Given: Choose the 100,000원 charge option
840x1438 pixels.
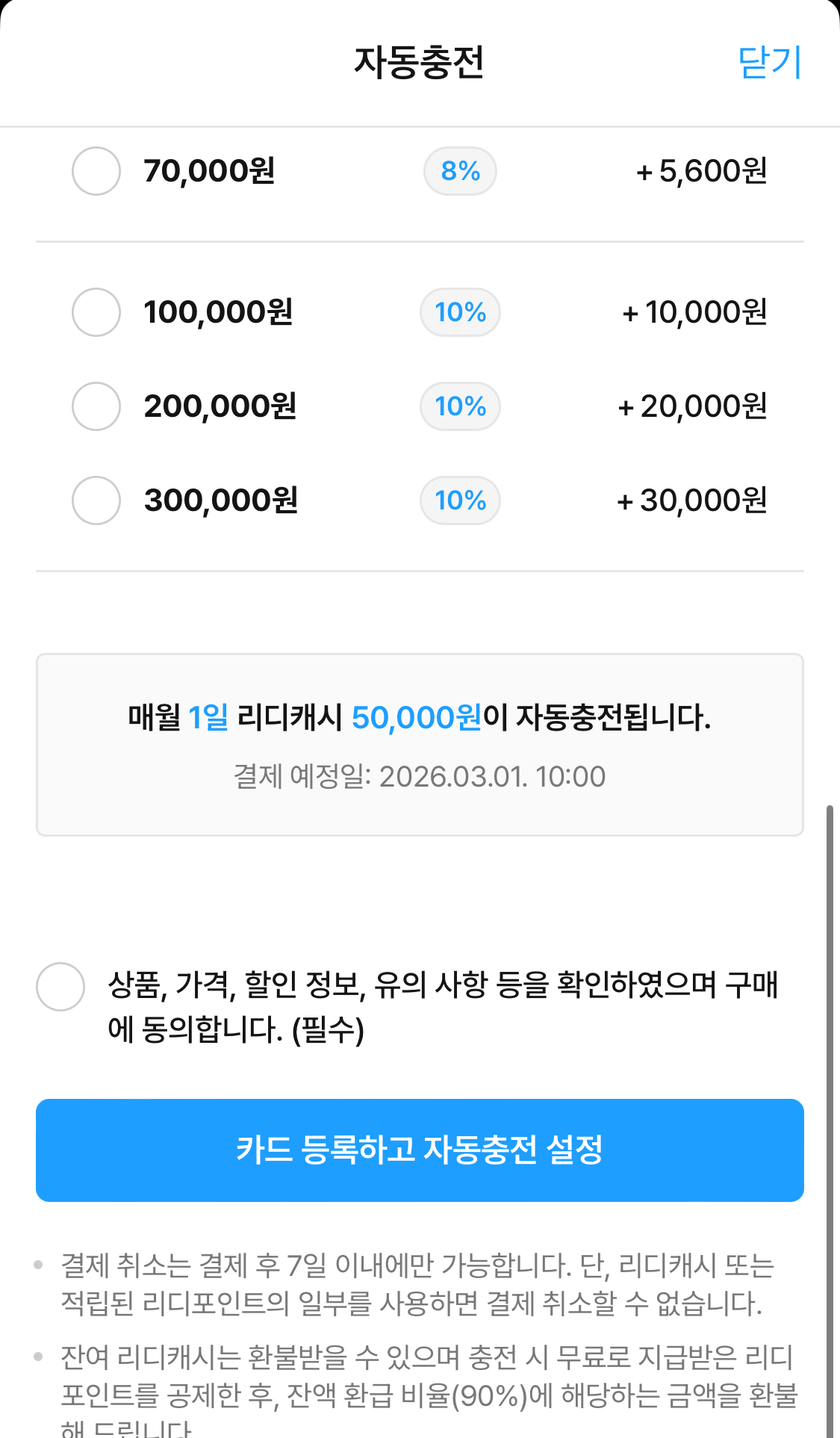Looking at the screenshot, I should pyautogui.click(x=96, y=312).
